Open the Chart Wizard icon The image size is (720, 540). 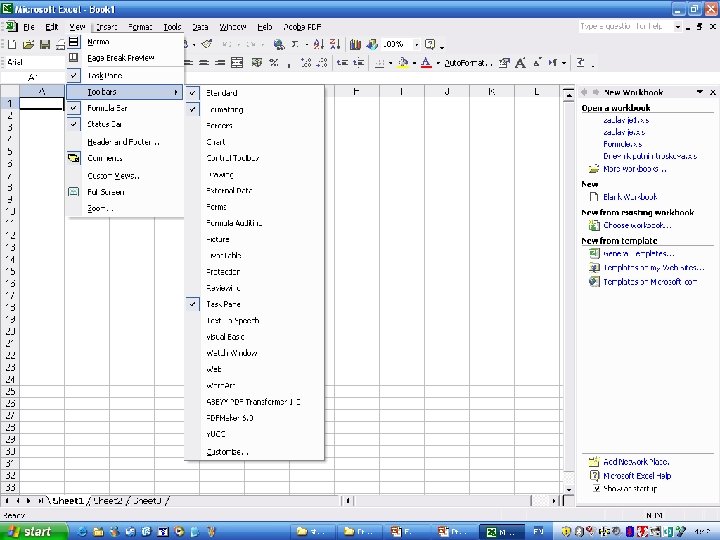[x=355, y=44]
